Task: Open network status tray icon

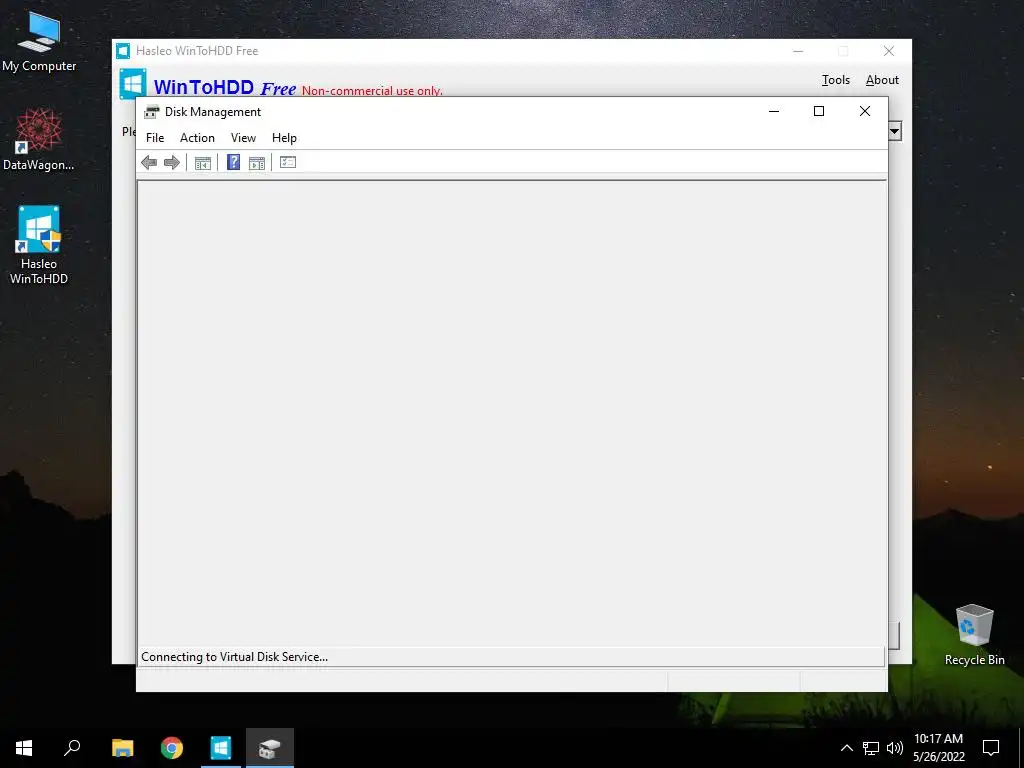Action: (x=871, y=748)
